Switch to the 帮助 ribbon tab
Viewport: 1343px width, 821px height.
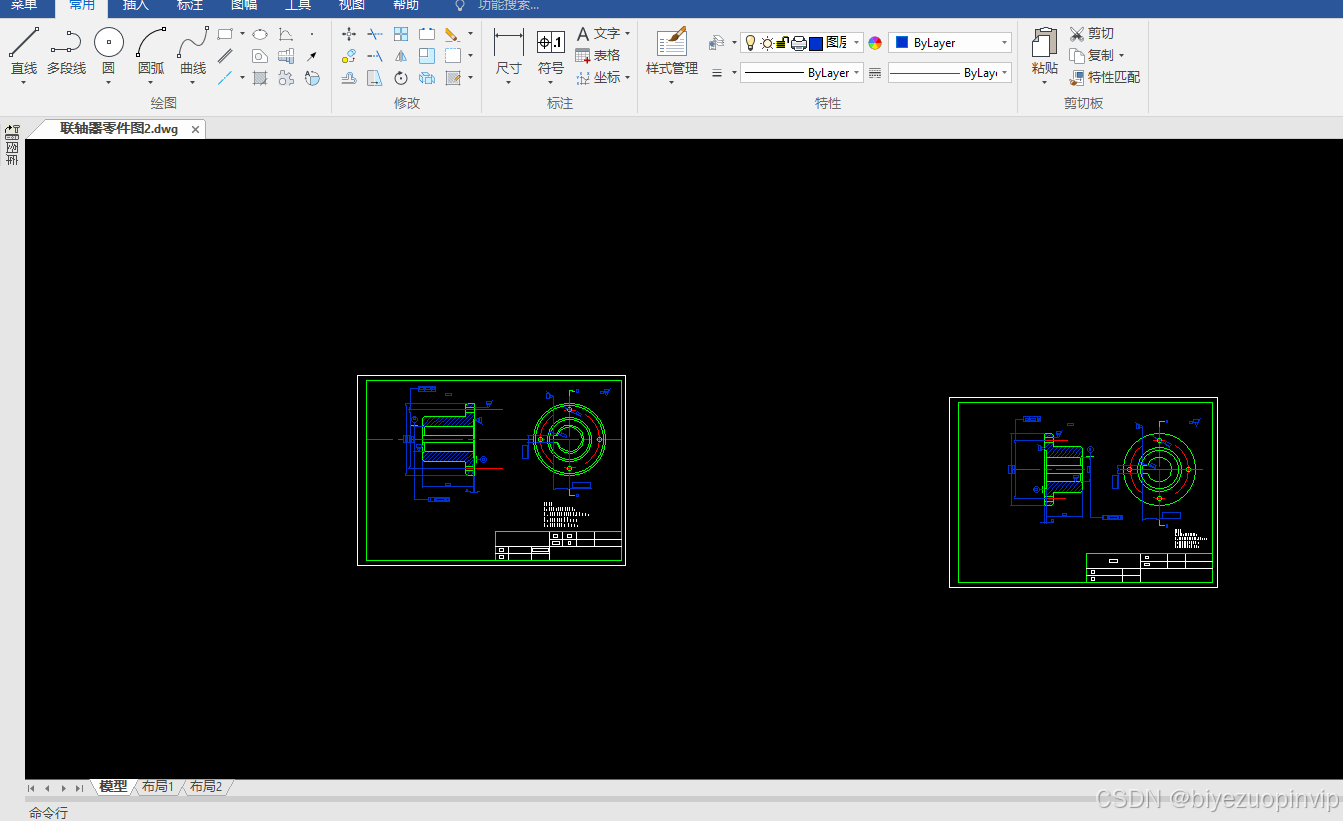(406, 5)
